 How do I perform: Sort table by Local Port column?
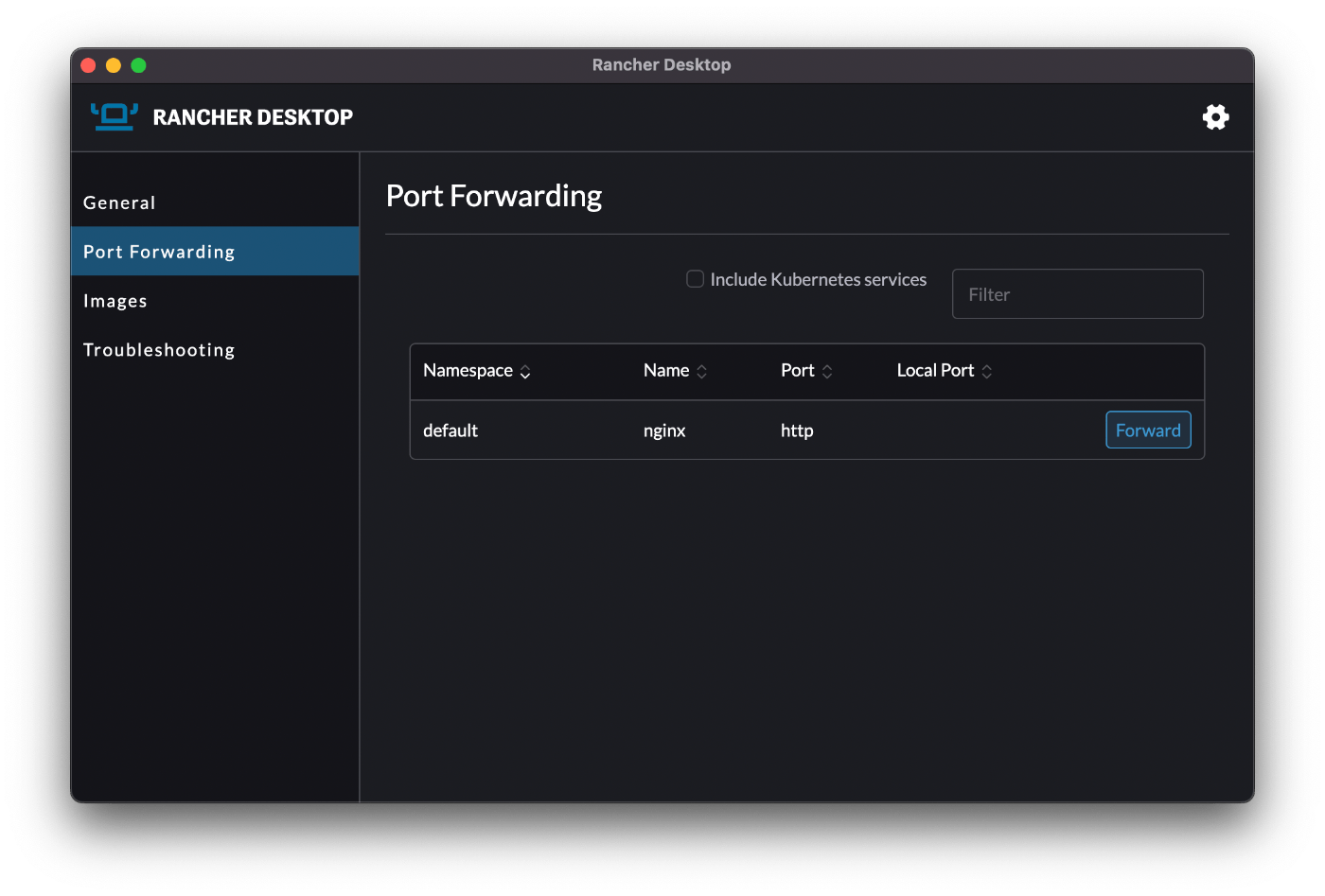[945, 371]
